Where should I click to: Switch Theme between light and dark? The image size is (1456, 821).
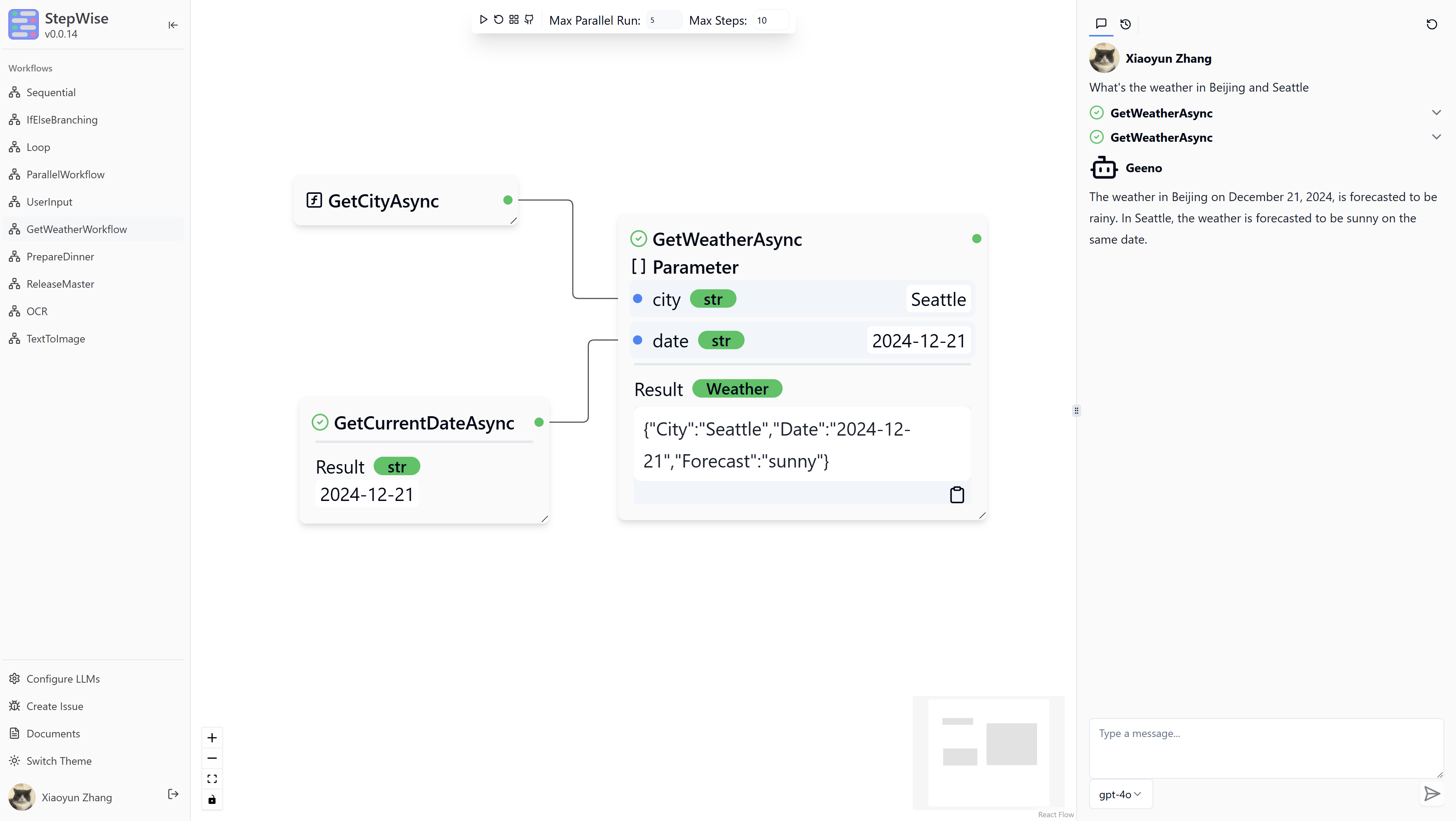59,761
